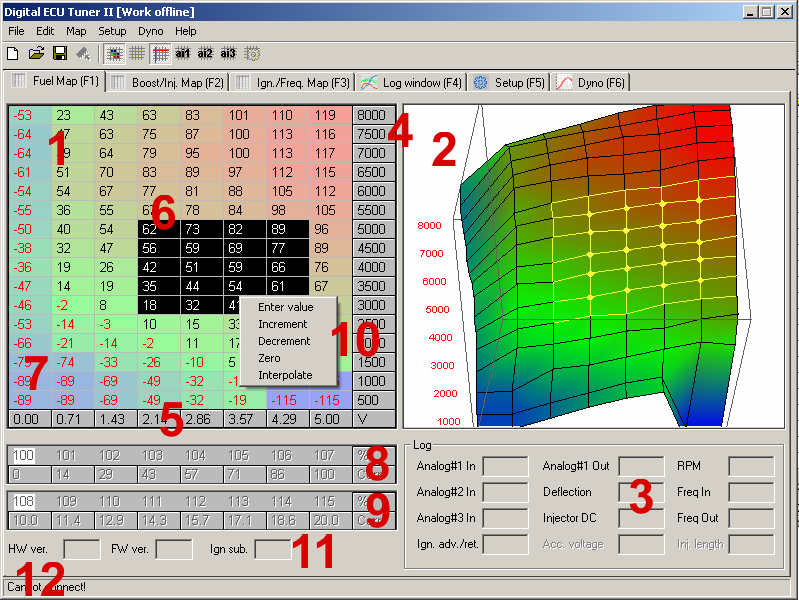
Task: Select the 5.00 voltage column header
Action: [x=331, y=419]
